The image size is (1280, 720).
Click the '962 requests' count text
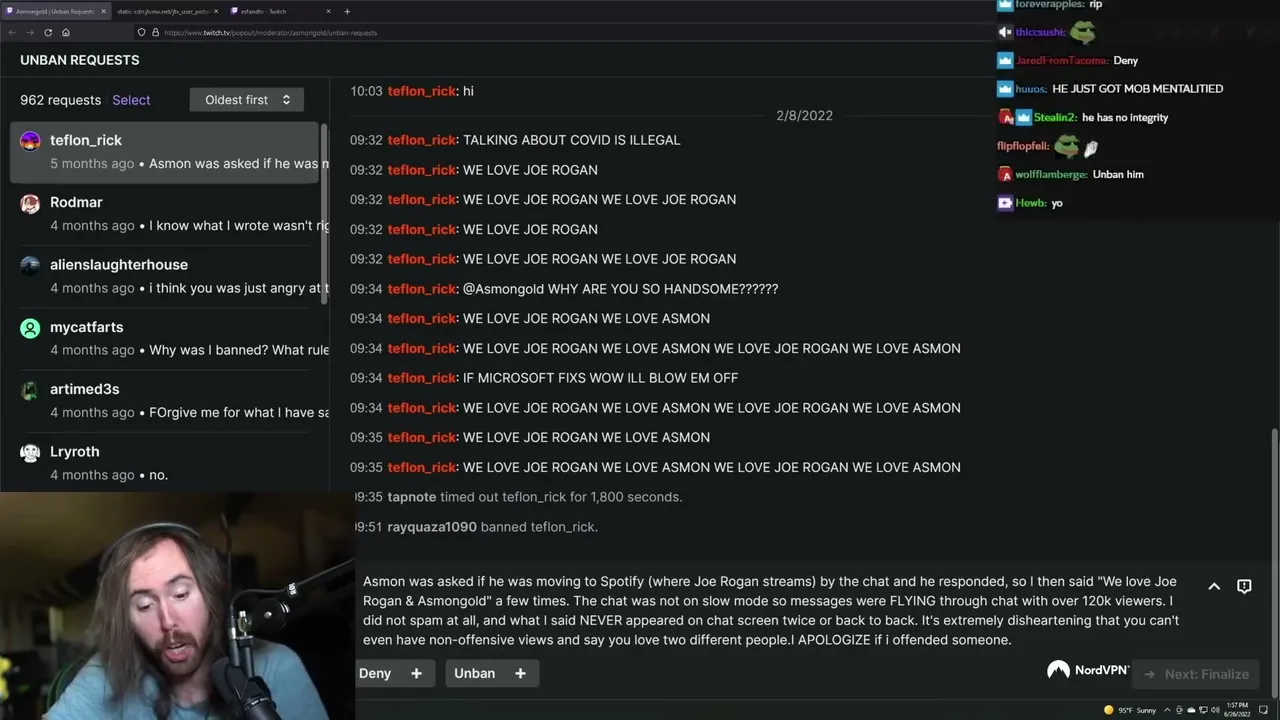pos(60,100)
